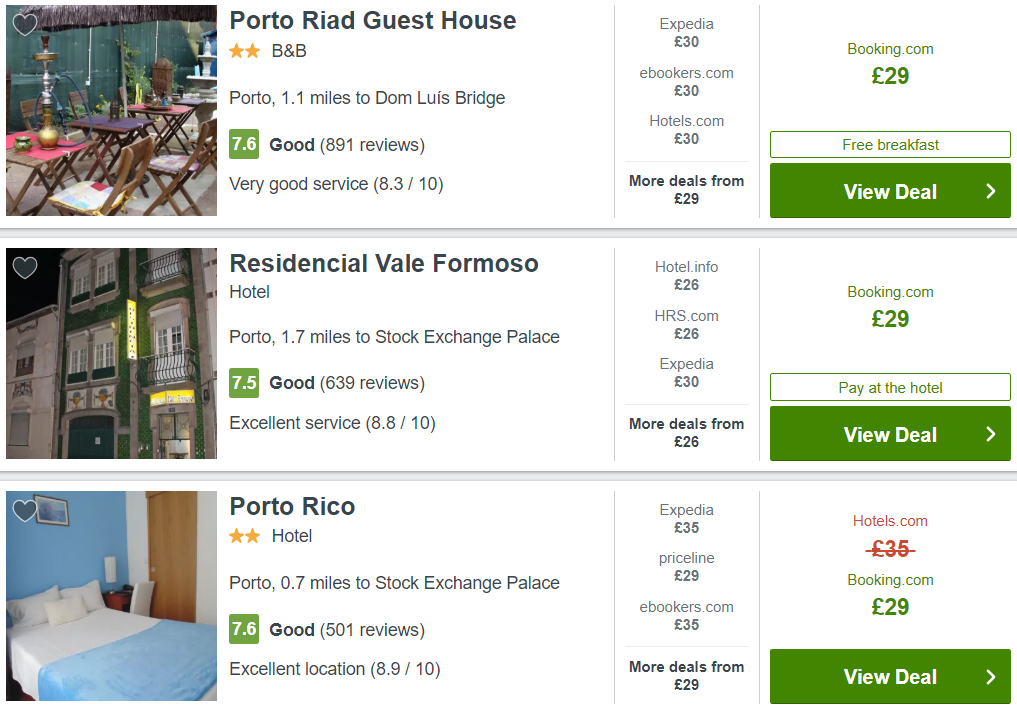The image size is (1017, 708).
Task: Click Porto Riad Guest House rating stars
Action: pyautogui.click(x=244, y=51)
